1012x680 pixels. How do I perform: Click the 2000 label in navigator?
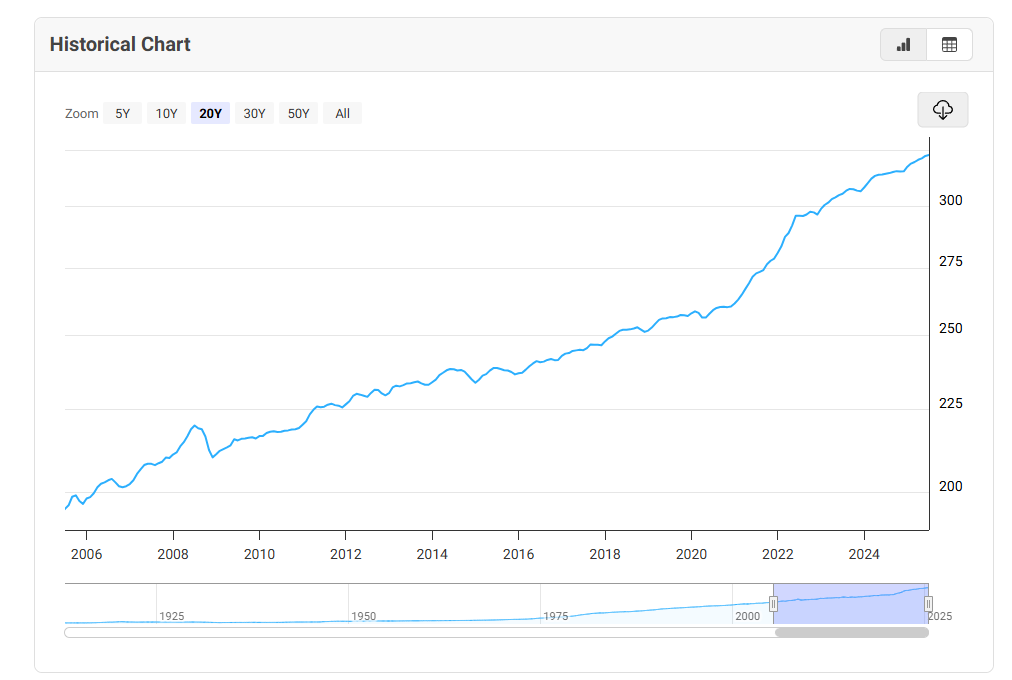tap(747, 616)
